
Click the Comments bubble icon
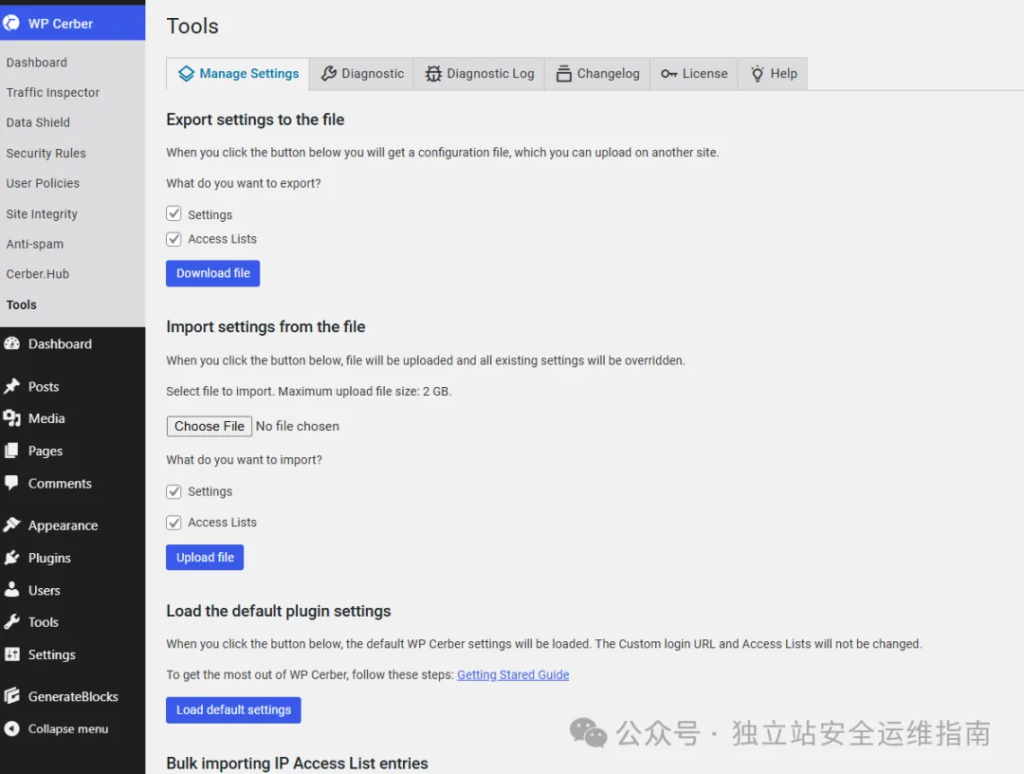click(x=12, y=483)
